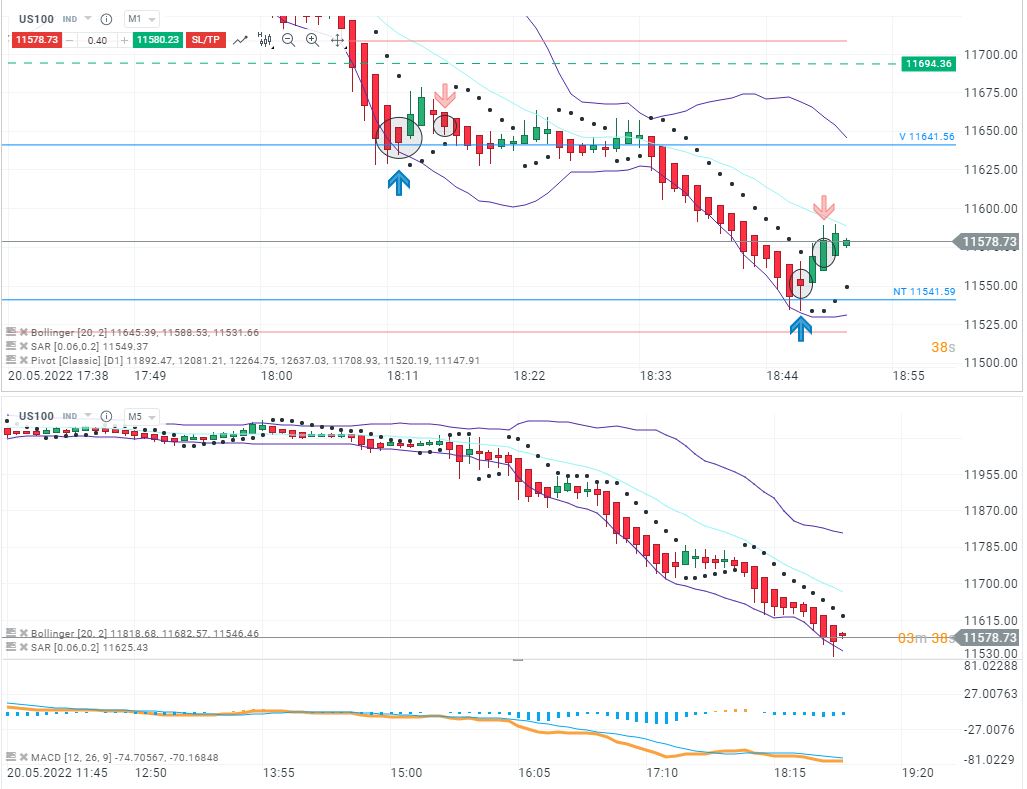This screenshot has width=1027, height=789.
Task: Select the crosshair move tool
Action: 337,41
